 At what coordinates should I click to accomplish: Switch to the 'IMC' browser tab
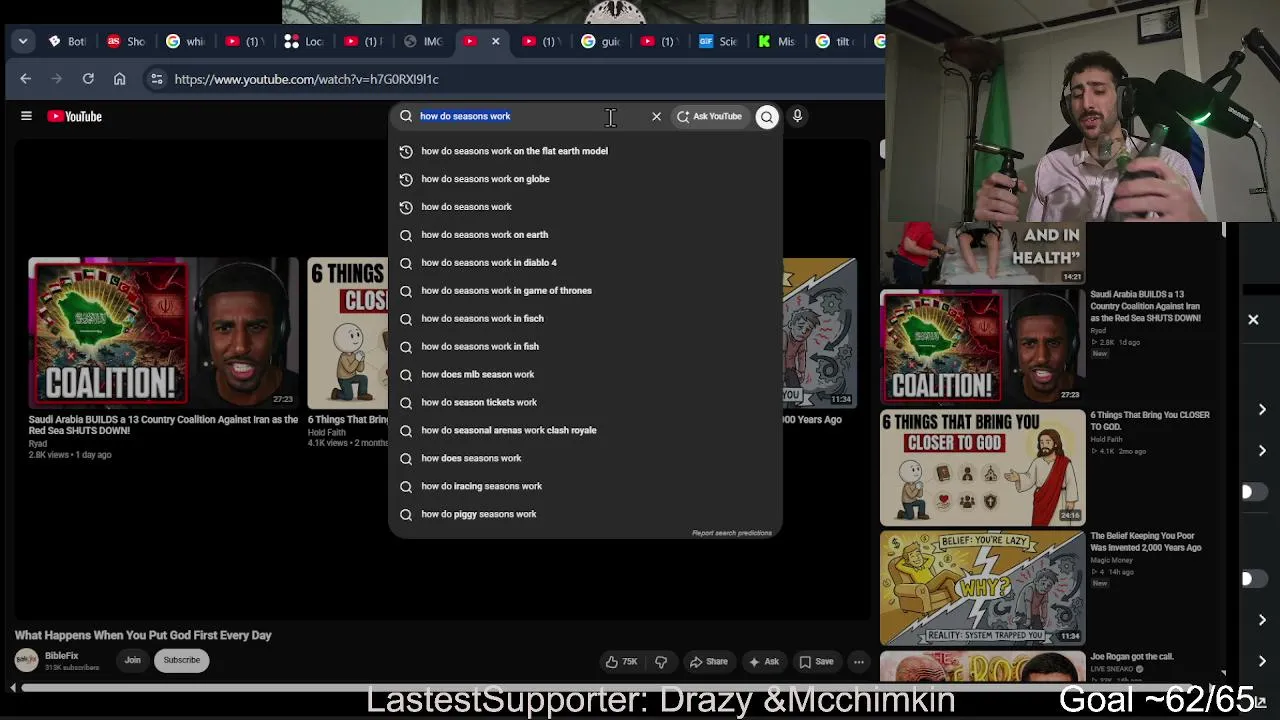point(422,41)
